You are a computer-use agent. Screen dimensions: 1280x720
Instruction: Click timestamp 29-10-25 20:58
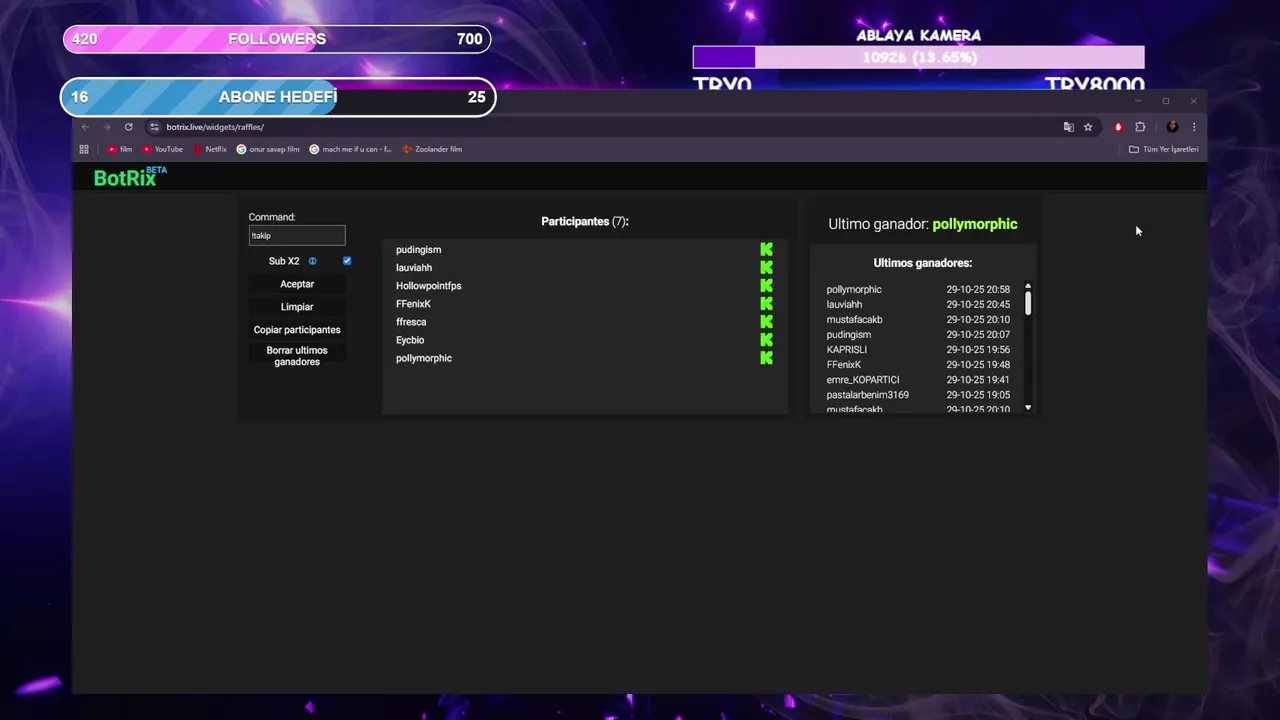click(x=978, y=290)
